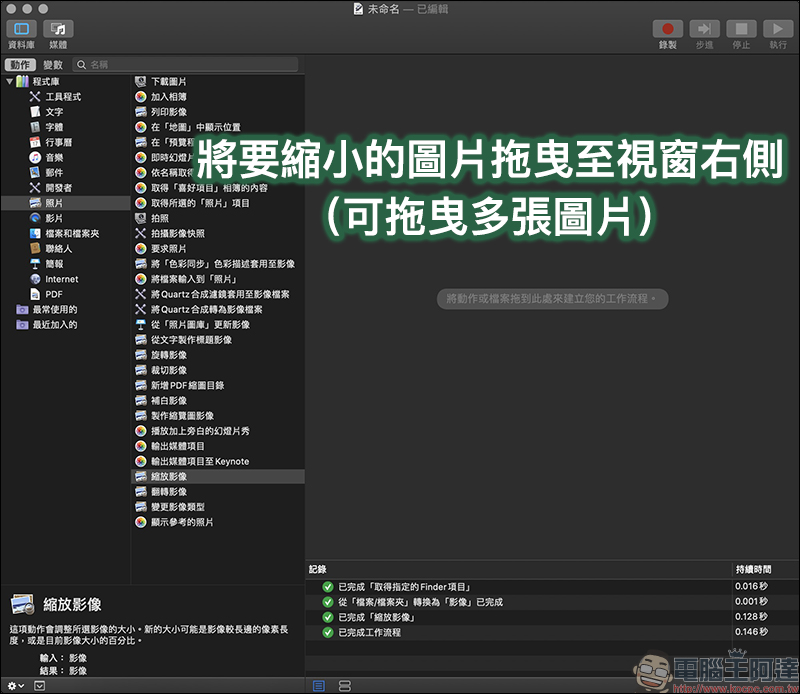
Task: Run the workflow with 執行 button
Action: pos(778,29)
